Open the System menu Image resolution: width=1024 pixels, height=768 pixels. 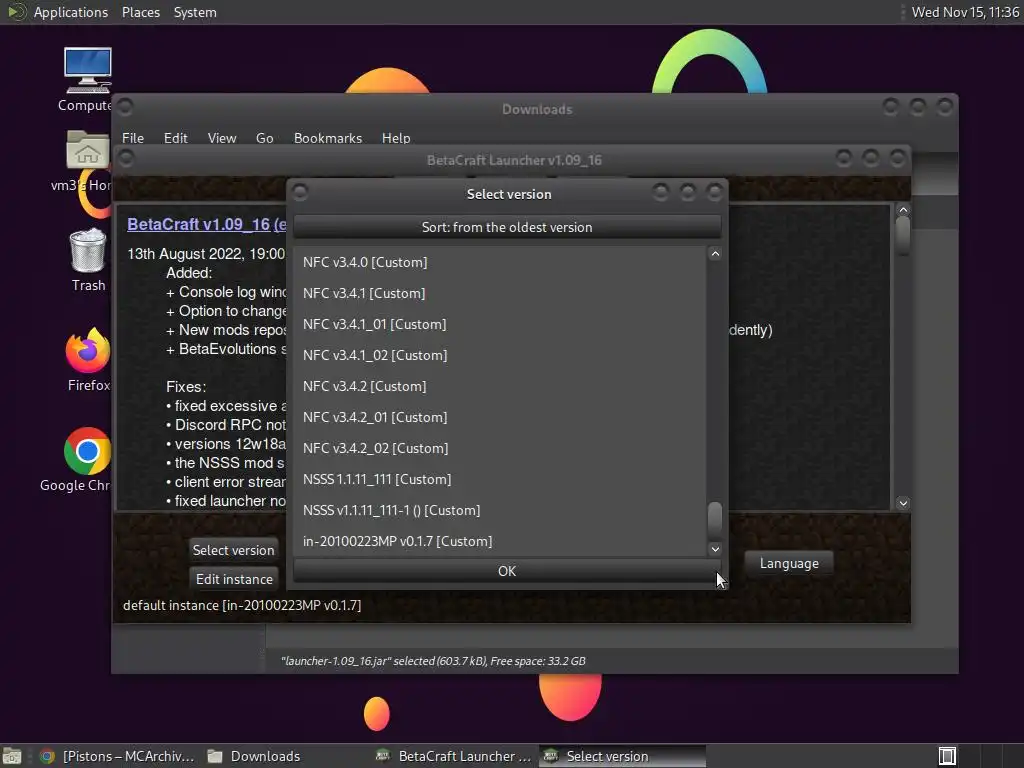click(x=195, y=12)
